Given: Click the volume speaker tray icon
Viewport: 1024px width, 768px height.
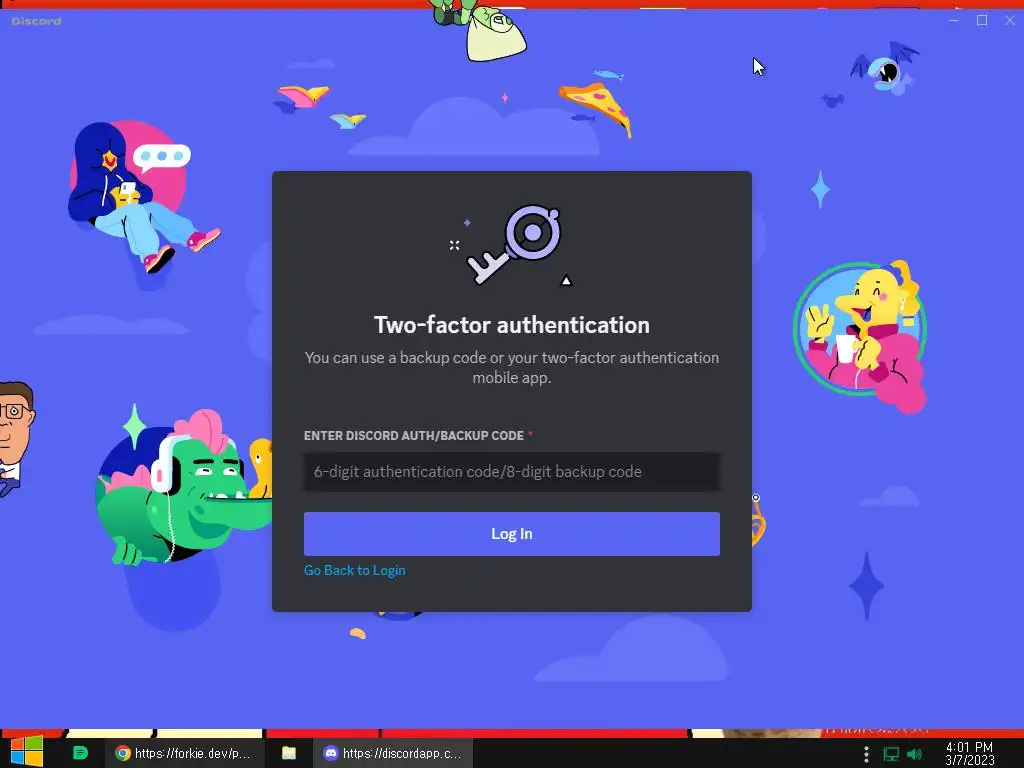Looking at the screenshot, I should pyautogui.click(x=914, y=754).
